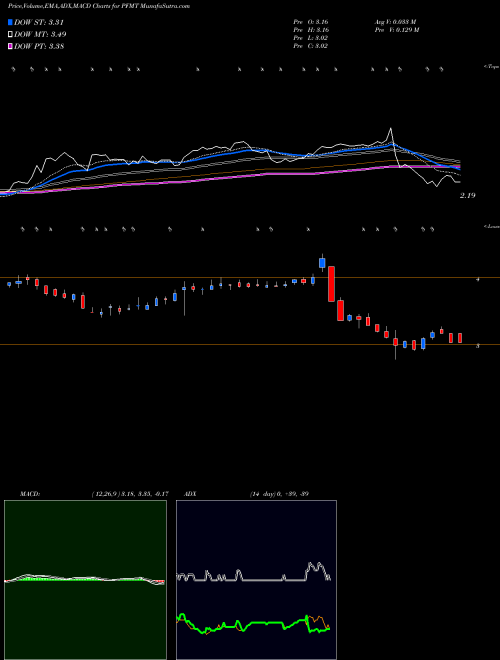This screenshot has height=660, width=500.
Task: Open the dark blue ADX indicator chart
Action: 256,580
